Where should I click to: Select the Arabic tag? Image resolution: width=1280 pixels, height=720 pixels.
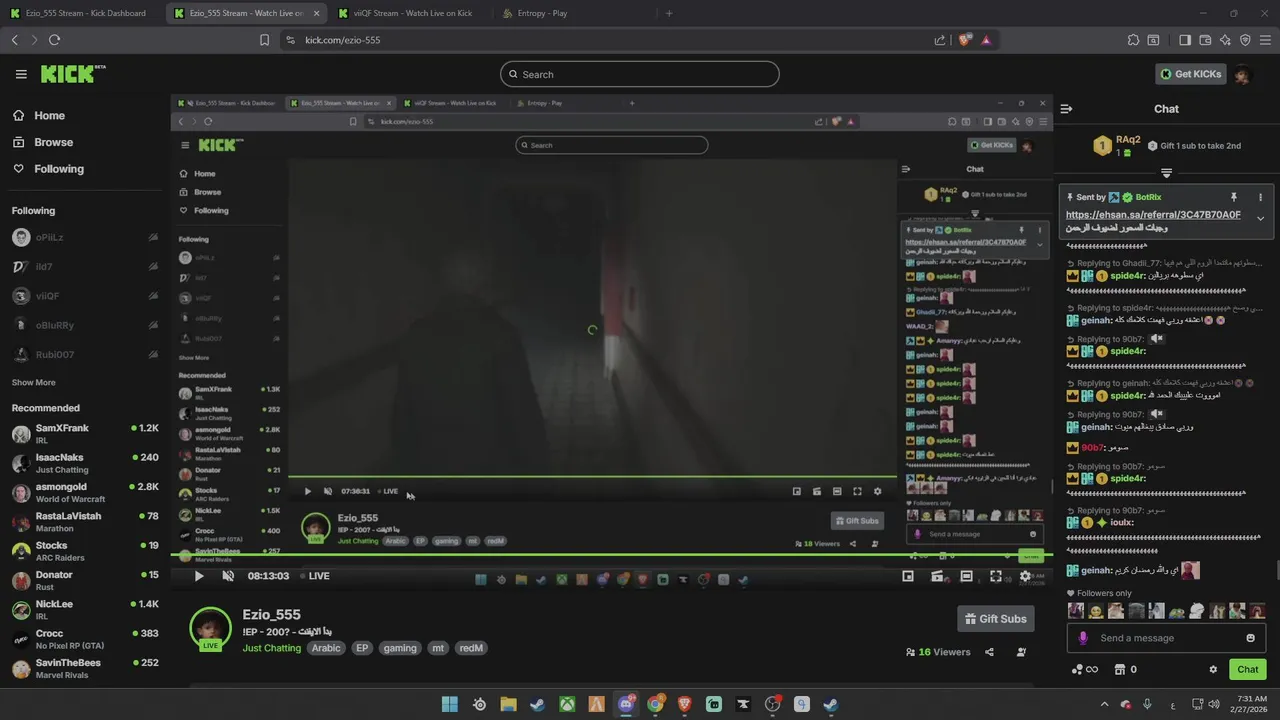coord(326,648)
